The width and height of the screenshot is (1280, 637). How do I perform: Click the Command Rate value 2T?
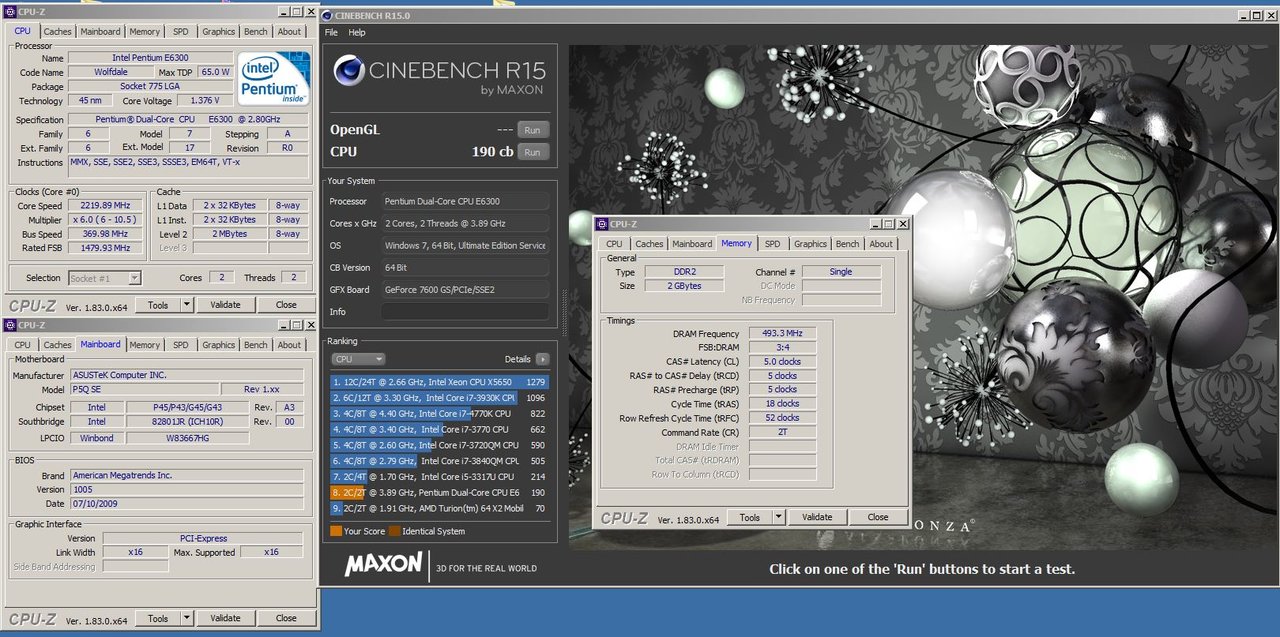[781, 432]
